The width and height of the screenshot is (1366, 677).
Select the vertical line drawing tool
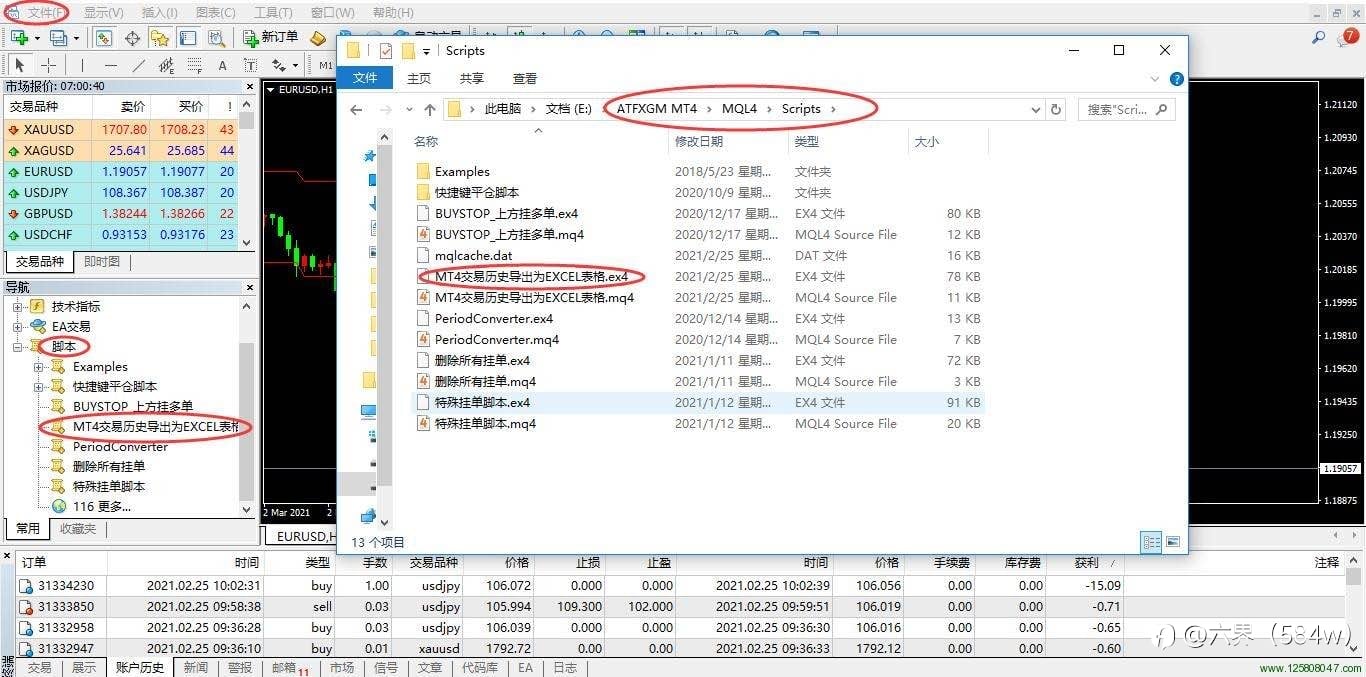click(x=82, y=66)
